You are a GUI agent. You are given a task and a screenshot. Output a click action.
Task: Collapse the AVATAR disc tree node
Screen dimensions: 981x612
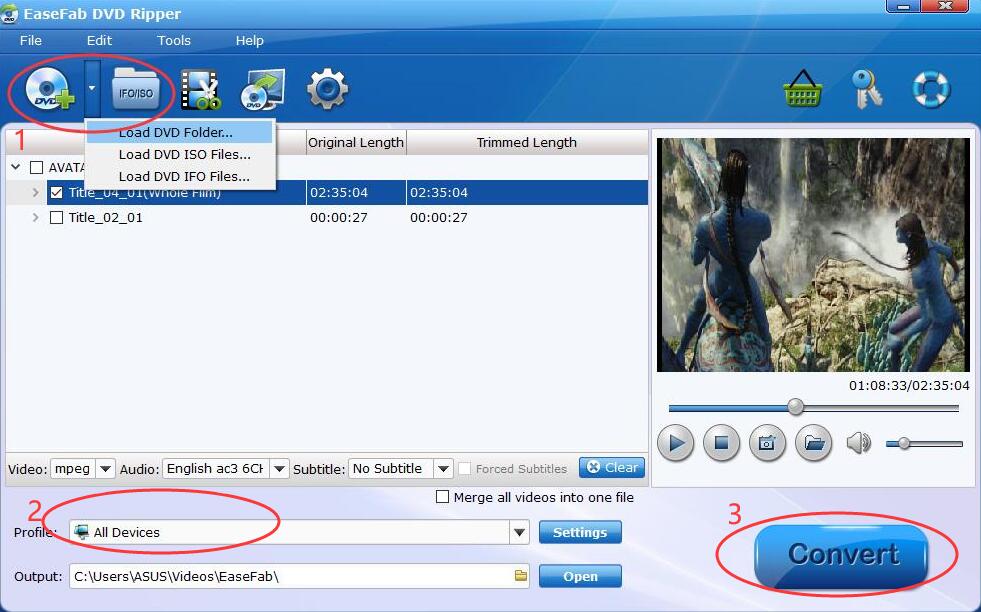pyautogui.click(x=16, y=167)
